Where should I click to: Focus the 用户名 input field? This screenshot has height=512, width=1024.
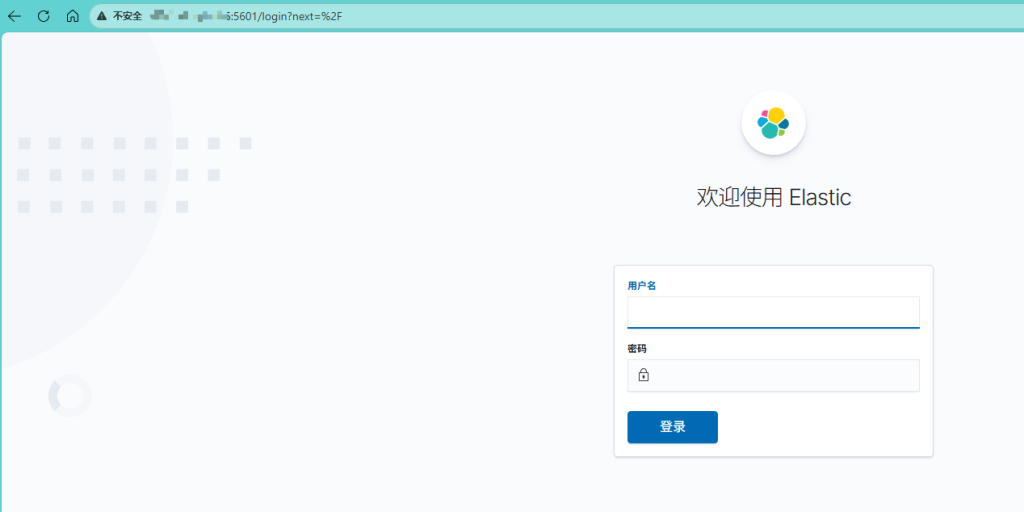773,311
